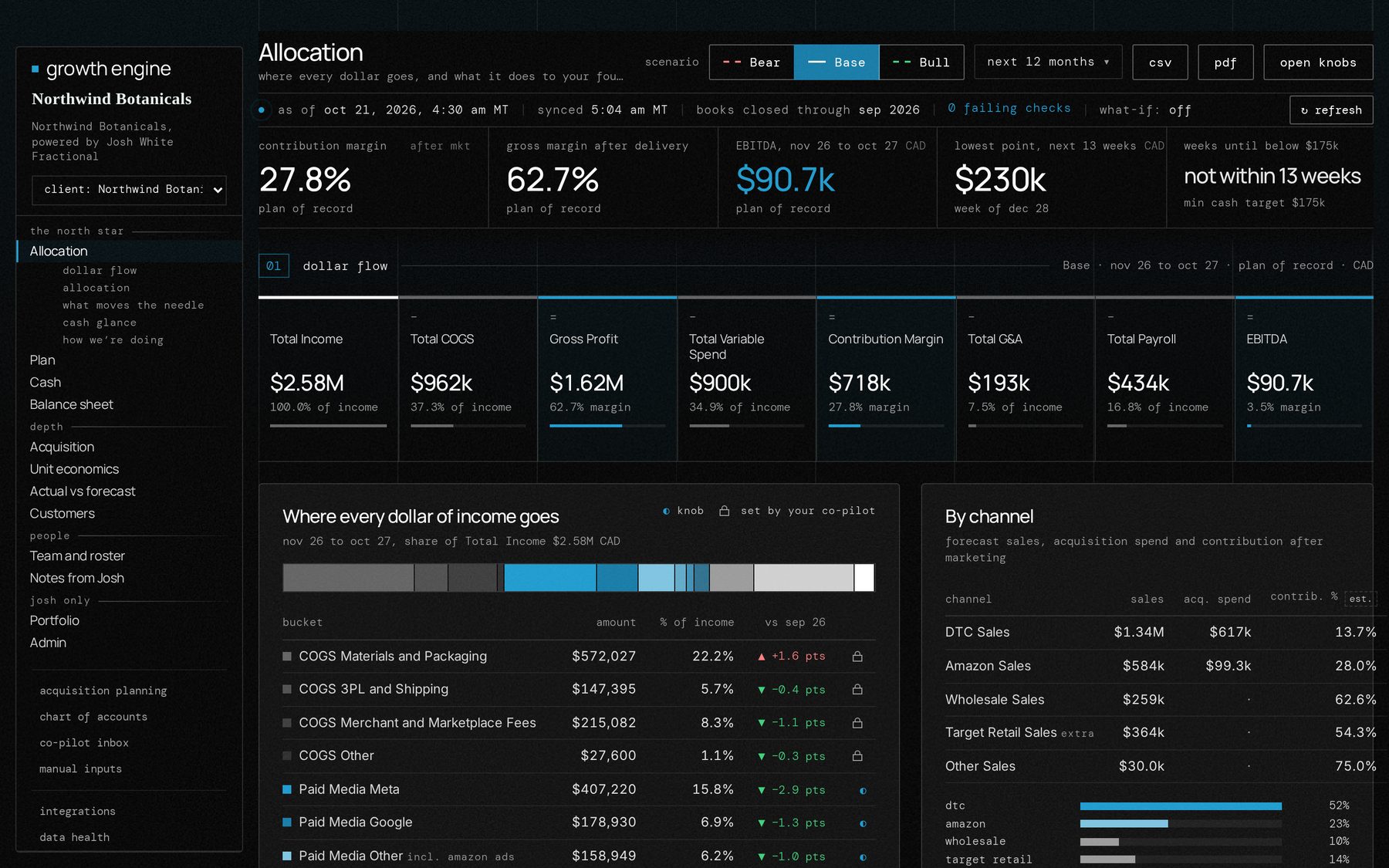Toggle the est. contribution badge
Screen dimensions: 1389x868
1360,599
